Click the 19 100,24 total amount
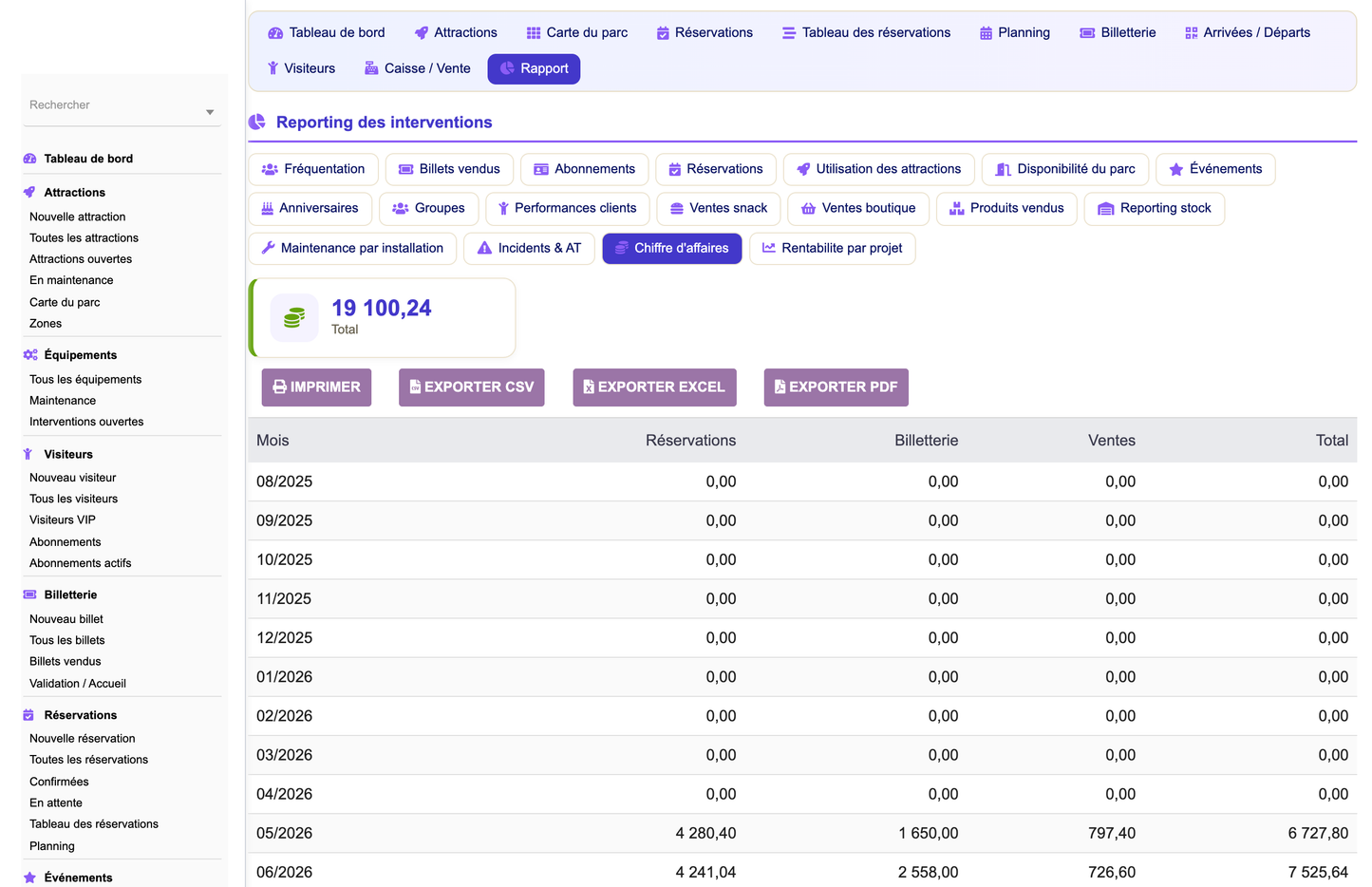 (381, 308)
